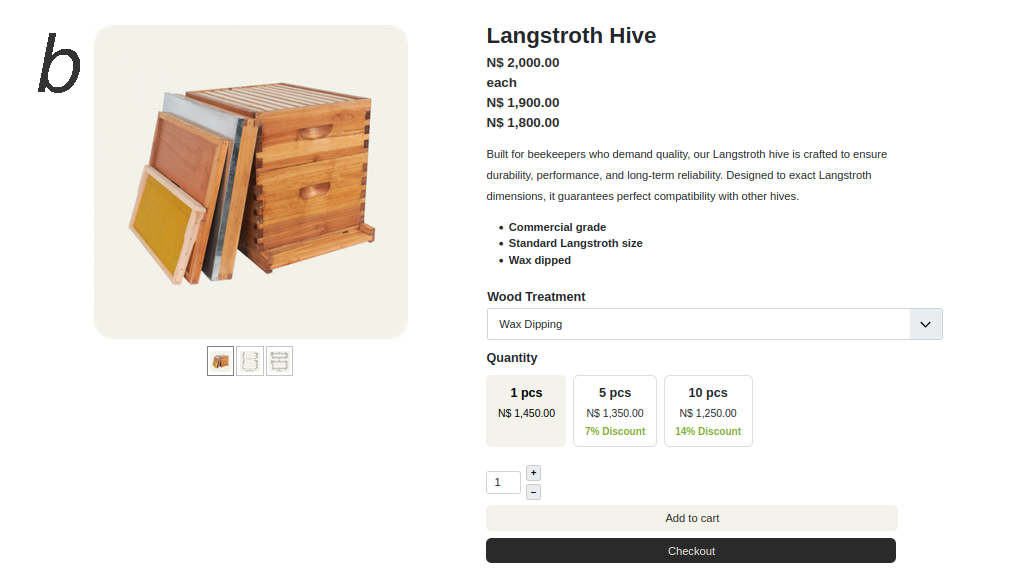Select the color hive photo thumbnail
Screen dimensions: 1026x573
(x=220, y=361)
